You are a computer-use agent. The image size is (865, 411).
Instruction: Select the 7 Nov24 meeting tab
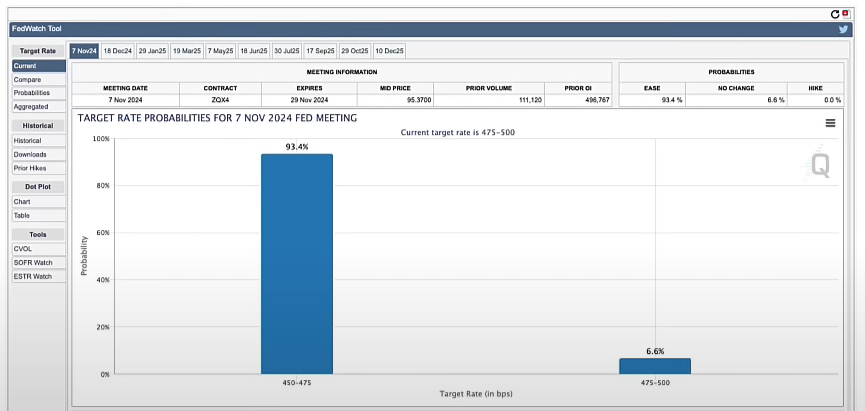(84, 51)
